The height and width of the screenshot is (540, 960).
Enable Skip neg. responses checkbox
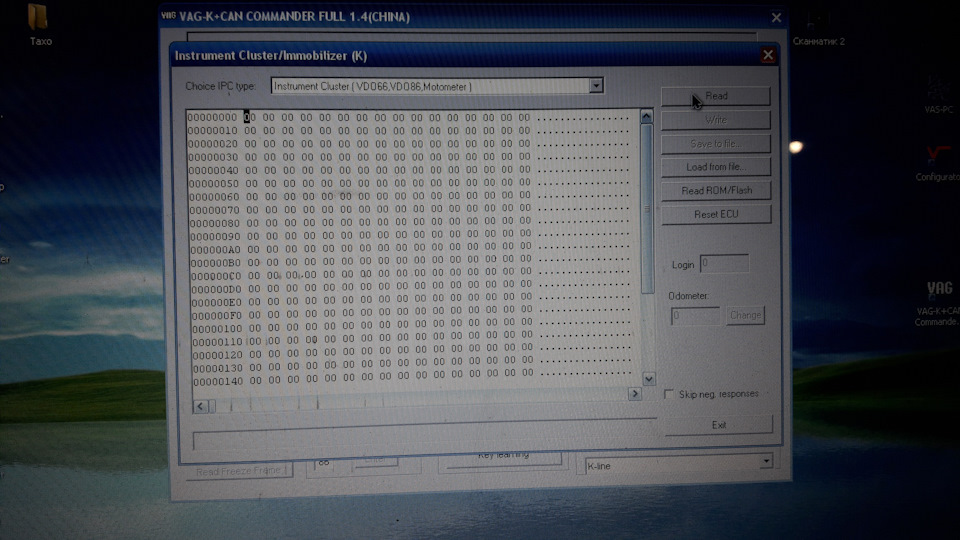click(669, 394)
